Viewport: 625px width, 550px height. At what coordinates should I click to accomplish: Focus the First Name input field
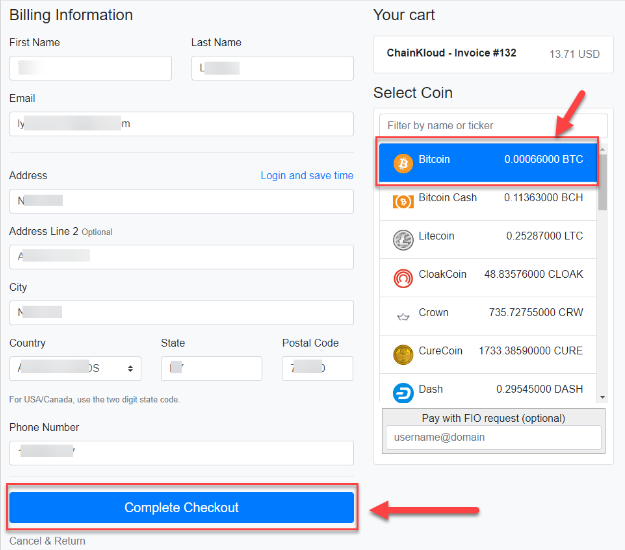coord(90,68)
